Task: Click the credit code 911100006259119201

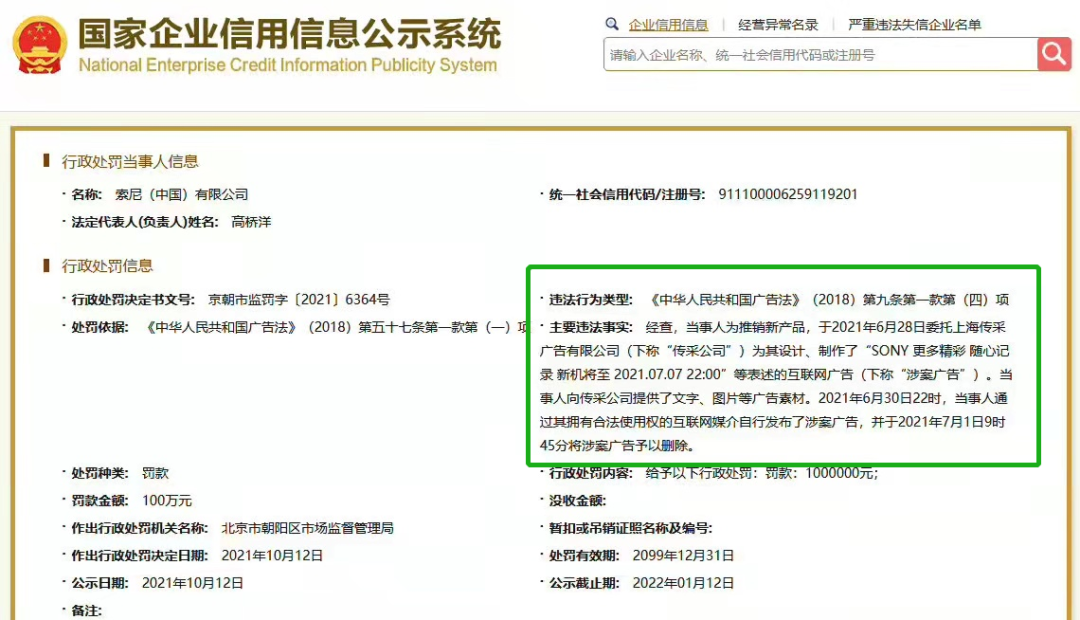Action: click(788, 195)
